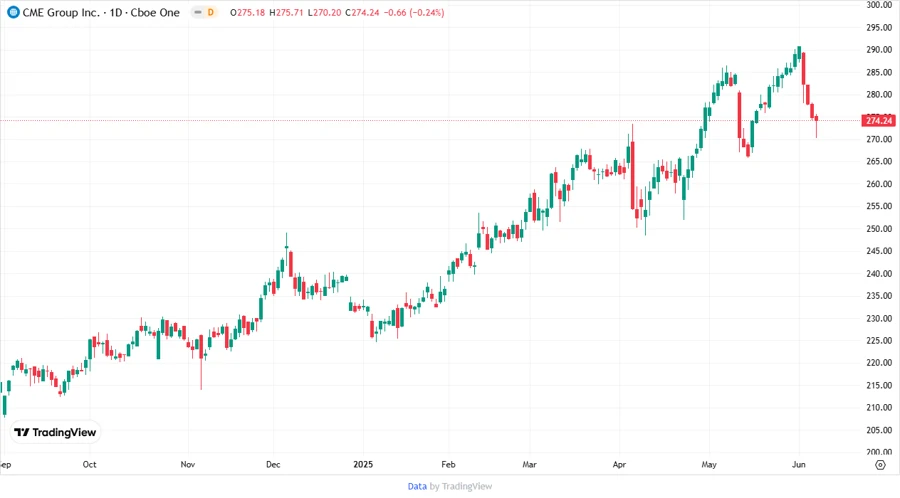Click the 205.00 price axis label
The height and width of the screenshot is (498, 900).
879,430
